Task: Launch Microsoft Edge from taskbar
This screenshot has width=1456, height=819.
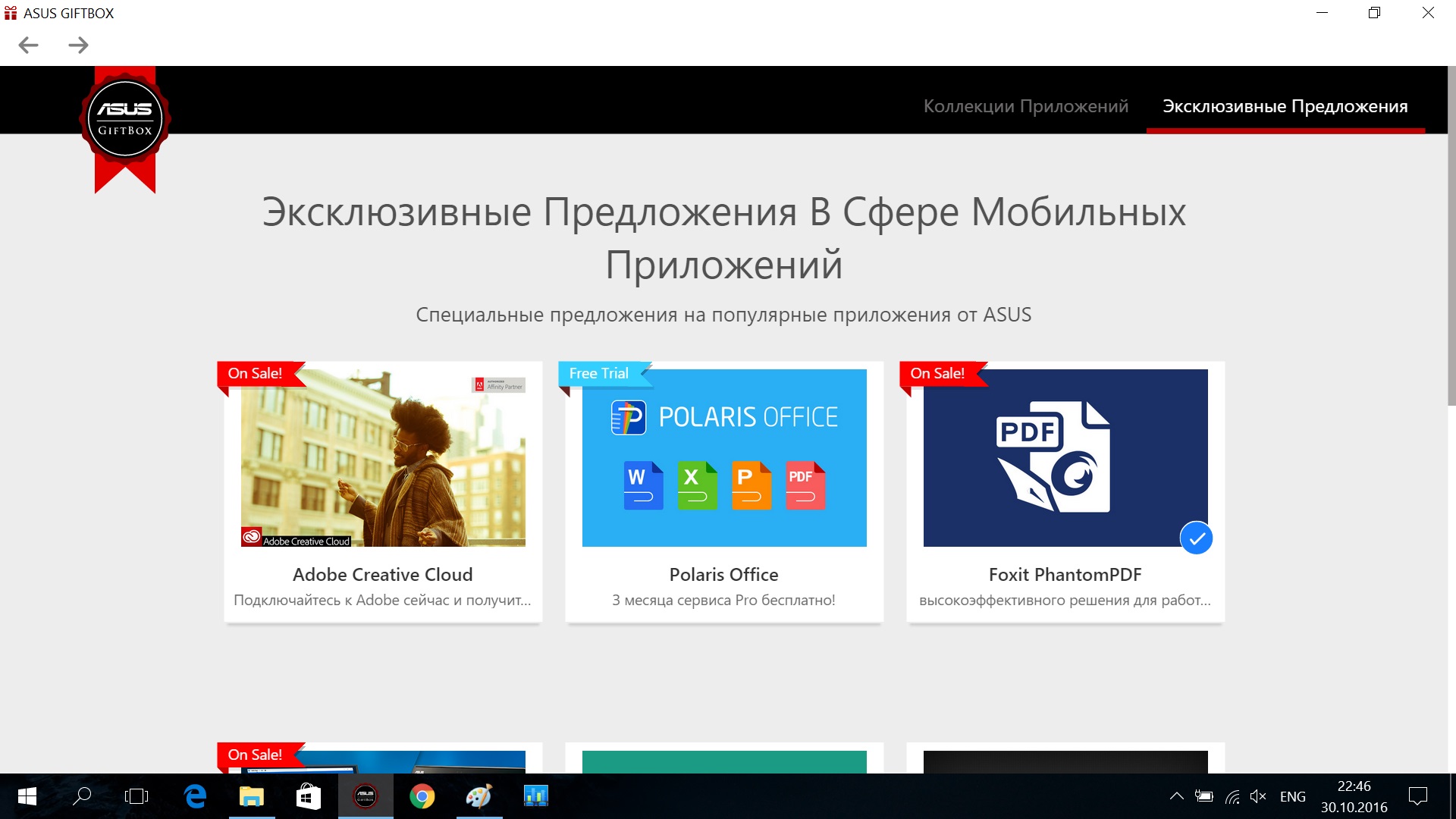Action: coord(195,796)
